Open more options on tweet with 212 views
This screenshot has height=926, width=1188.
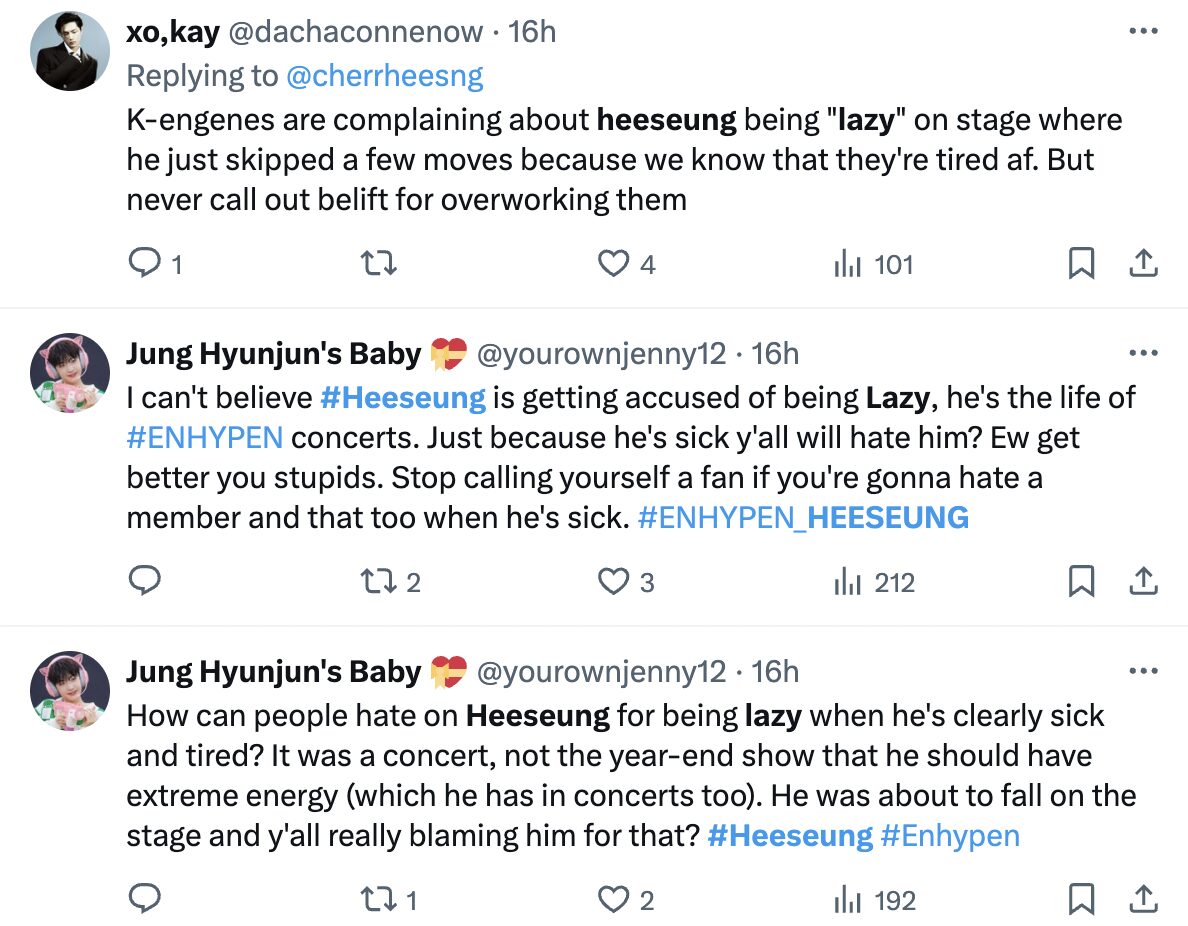pyautogui.click(x=1143, y=354)
